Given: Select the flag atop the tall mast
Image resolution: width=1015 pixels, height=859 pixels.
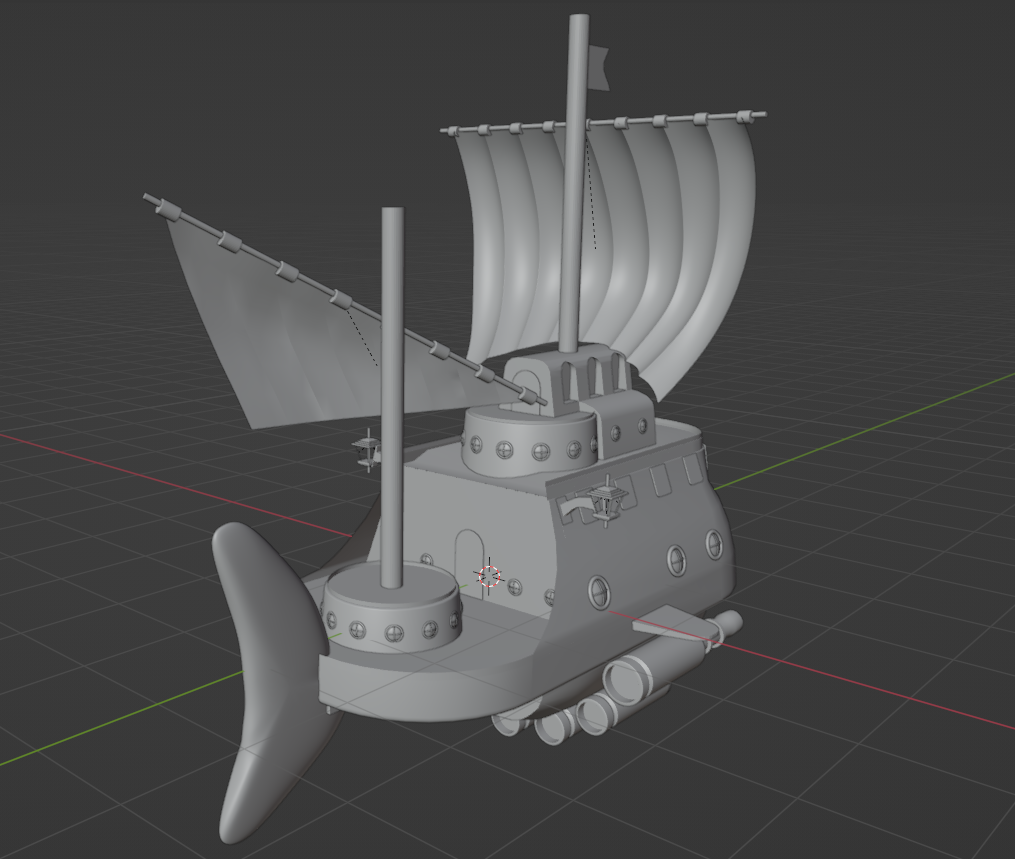Looking at the screenshot, I should 597,65.
